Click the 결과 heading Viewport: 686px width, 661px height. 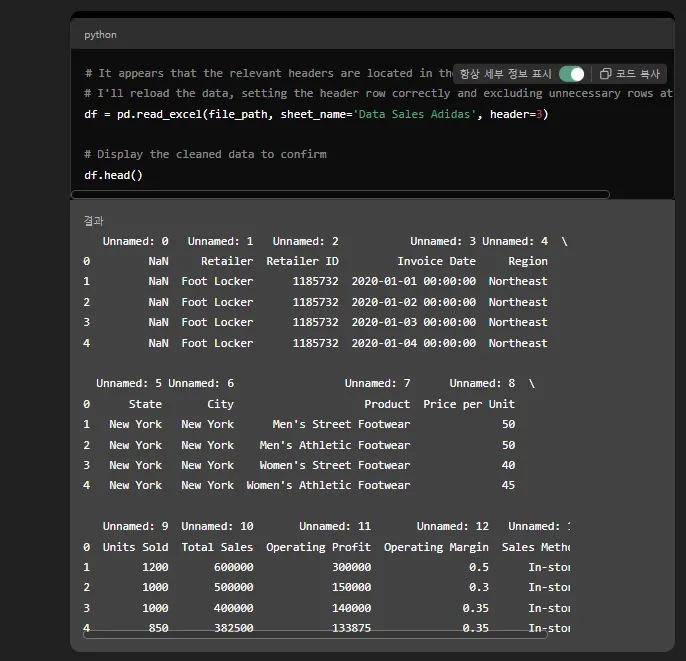pos(93,221)
